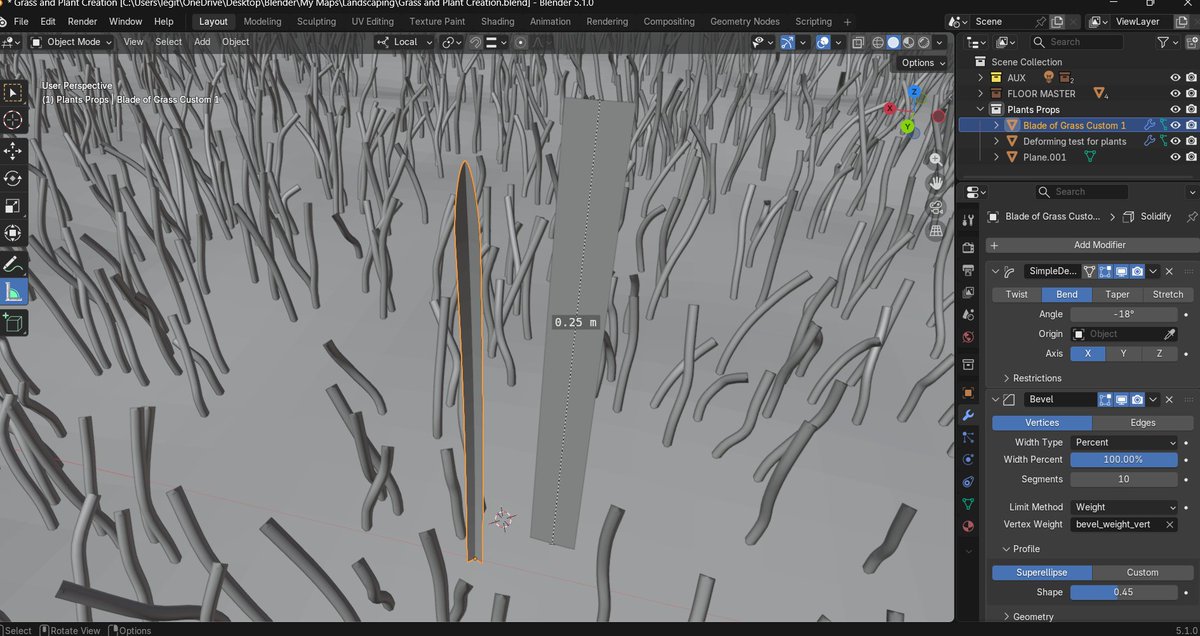Open the Tool properties tab
The height and width of the screenshot is (636, 1200).
968,220
